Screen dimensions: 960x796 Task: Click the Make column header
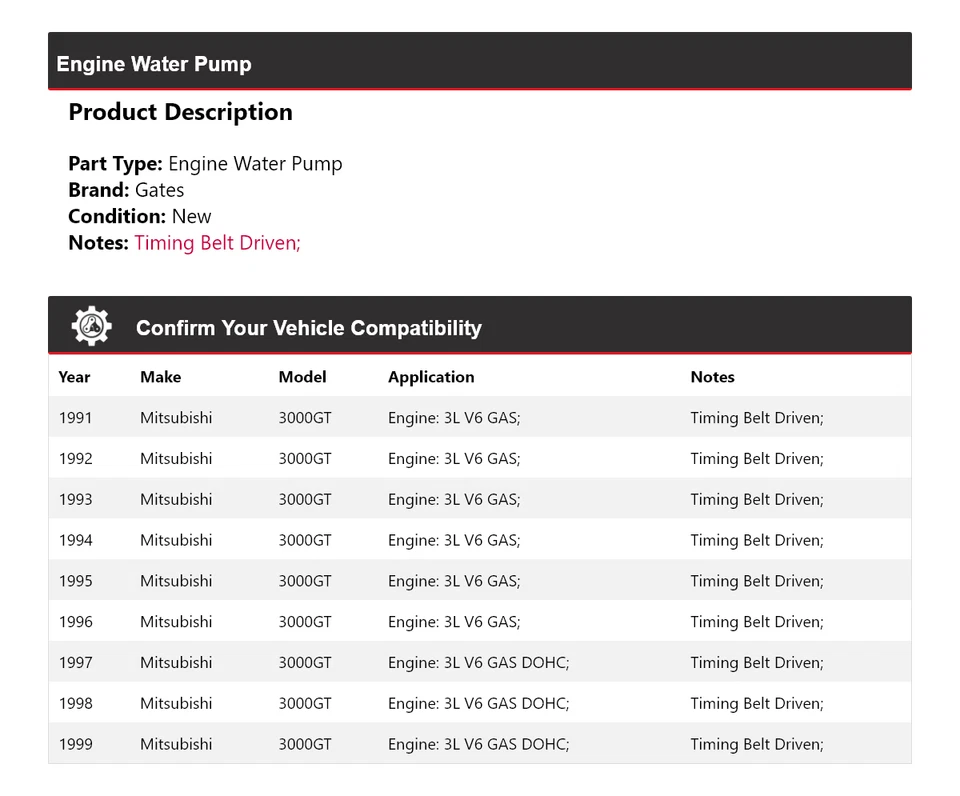[x=160, y=377]
